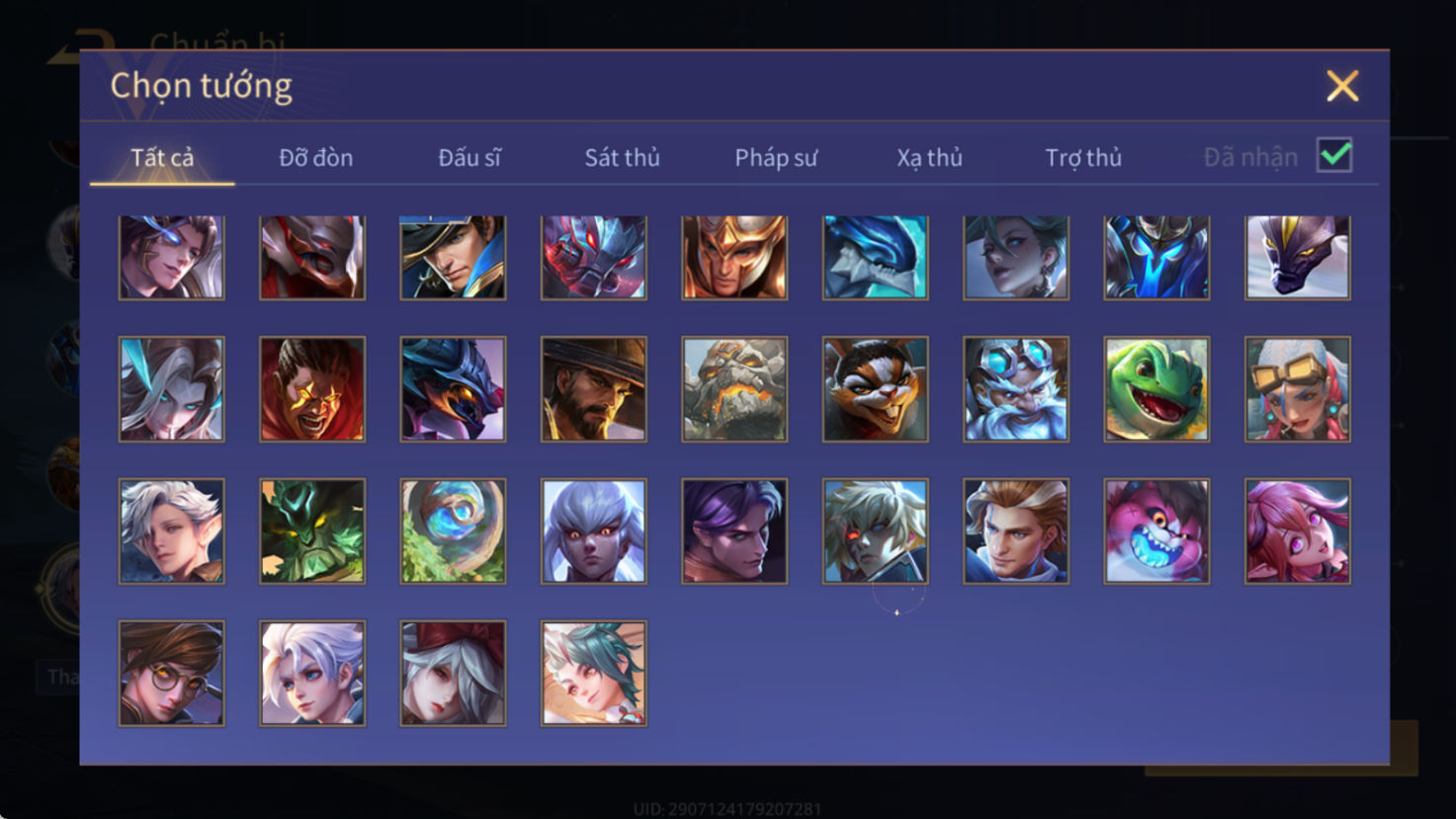This screenshot has height=819, width=1456.
Task: Switch to the Xạ thủ tab
Action: tap(929, 158)
